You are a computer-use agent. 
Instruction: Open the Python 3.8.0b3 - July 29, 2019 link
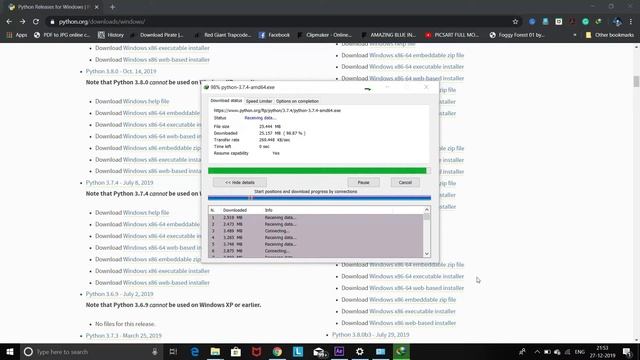[x=370, y=335]
